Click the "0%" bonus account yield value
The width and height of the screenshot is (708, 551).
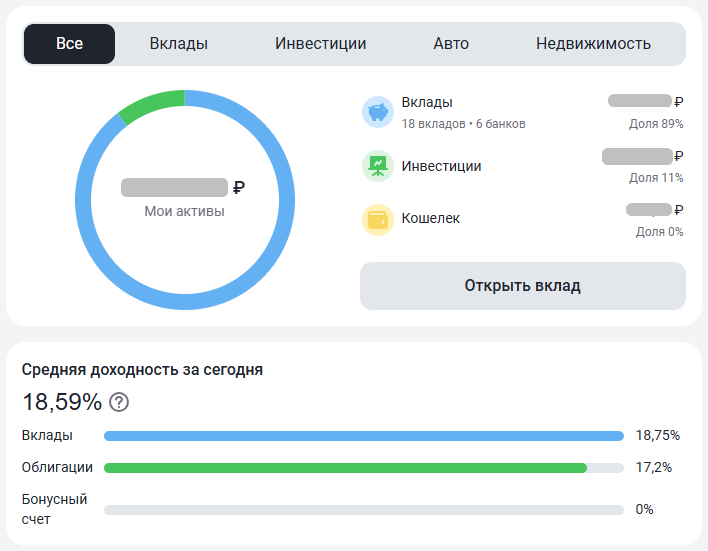(644, 509)
